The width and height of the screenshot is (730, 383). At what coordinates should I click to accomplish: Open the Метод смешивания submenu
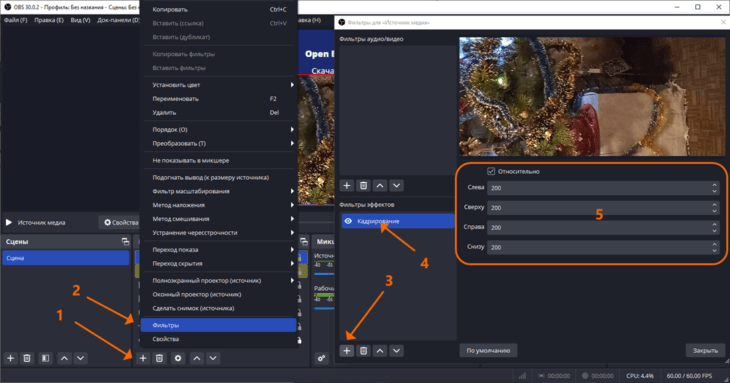[219, 219]
